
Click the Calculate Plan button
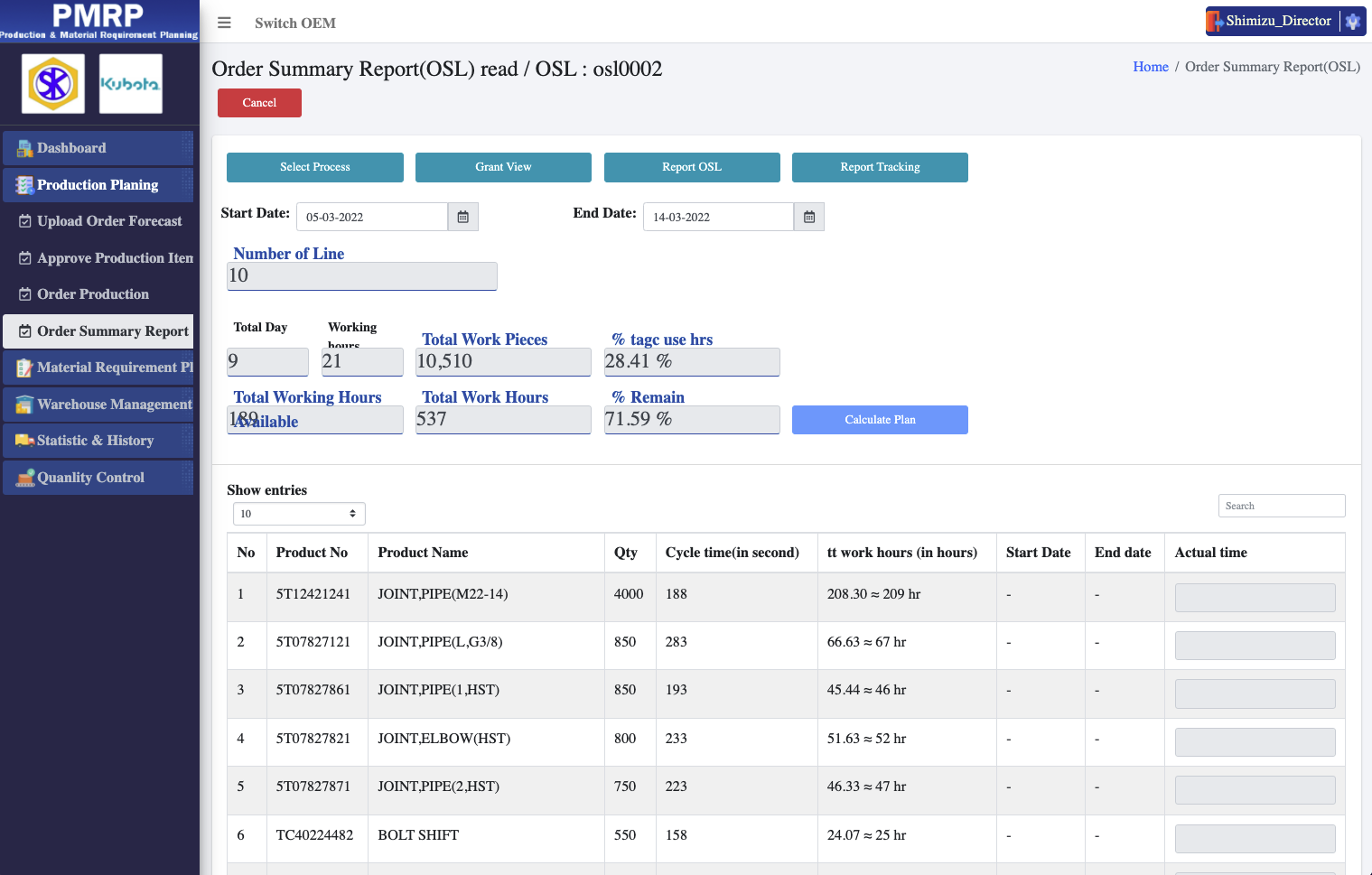(880, 420)
